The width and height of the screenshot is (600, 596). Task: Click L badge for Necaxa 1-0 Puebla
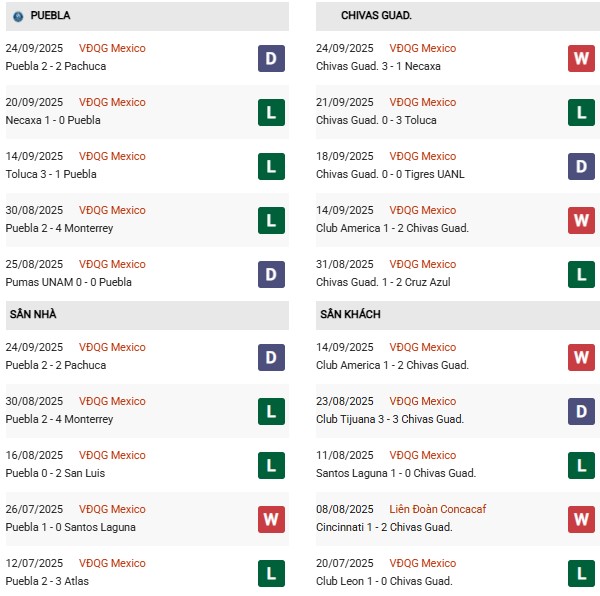click(x=271, y=112)
